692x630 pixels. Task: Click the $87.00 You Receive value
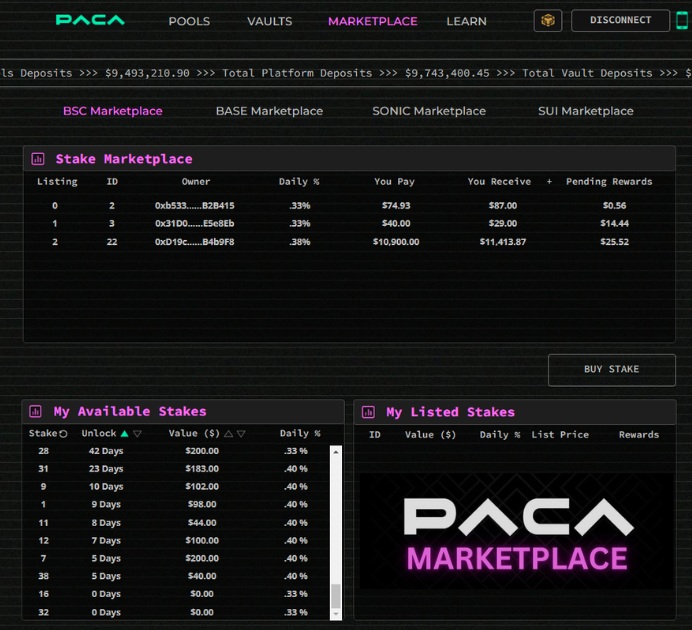503,206
